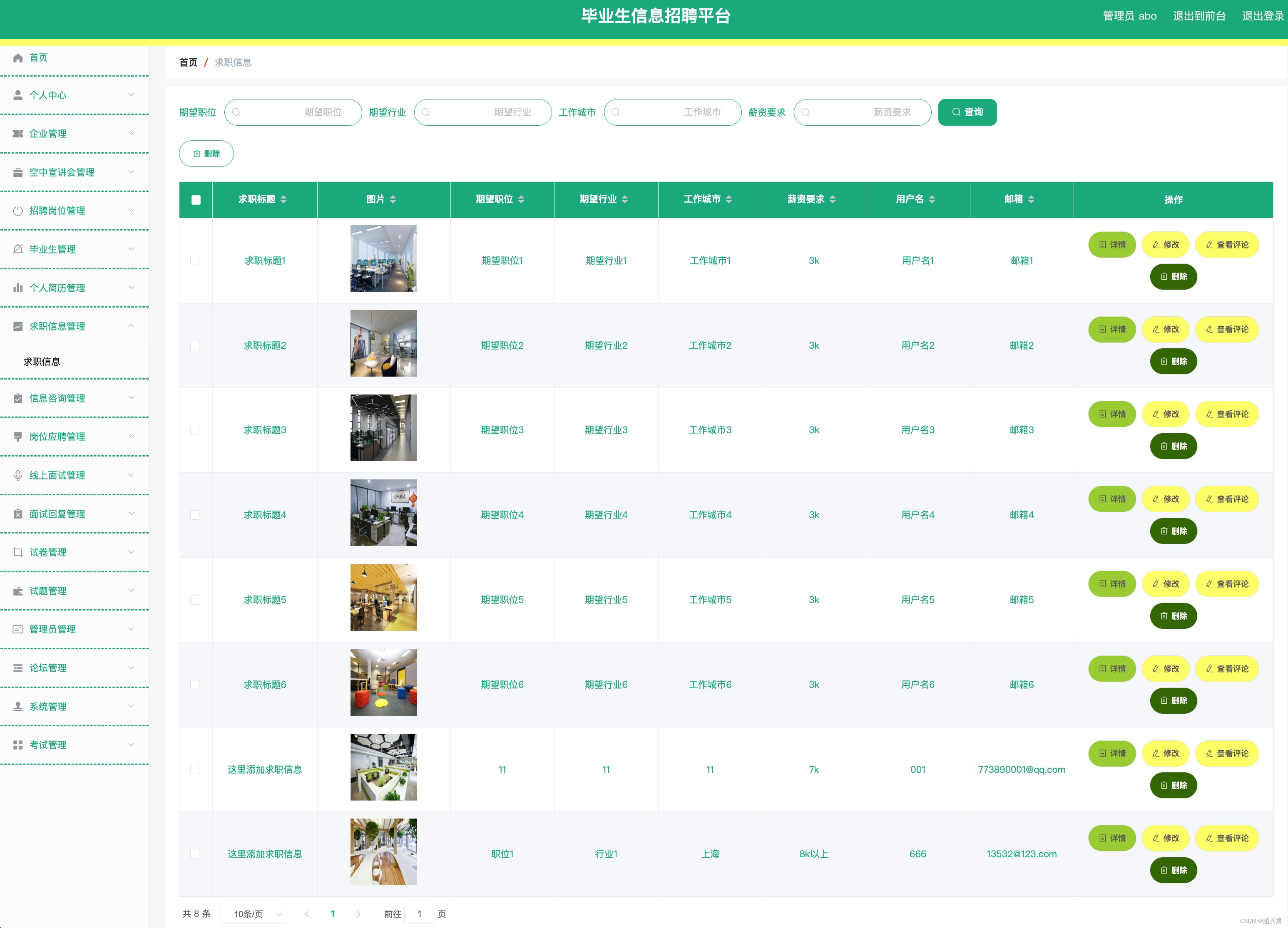Image resolution: width=1288 pixels, height=928 pixels.
Task: Check the row checkbox for 求职标题5
Action: point(195,600)
